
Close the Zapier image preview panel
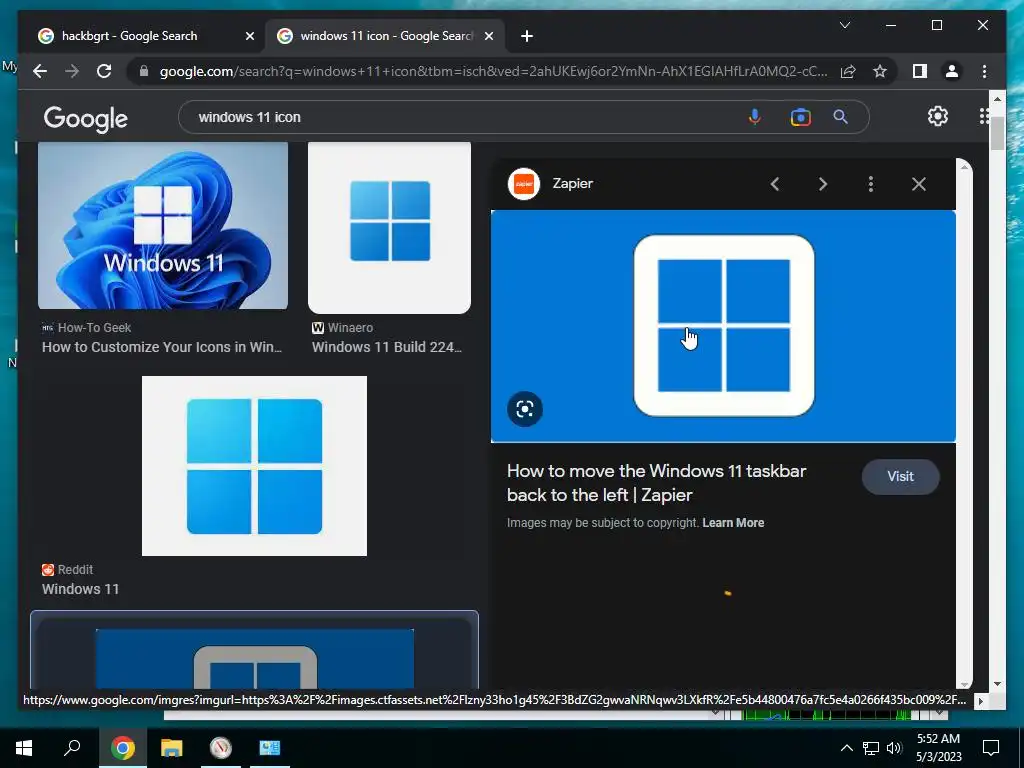click(919, 184)
